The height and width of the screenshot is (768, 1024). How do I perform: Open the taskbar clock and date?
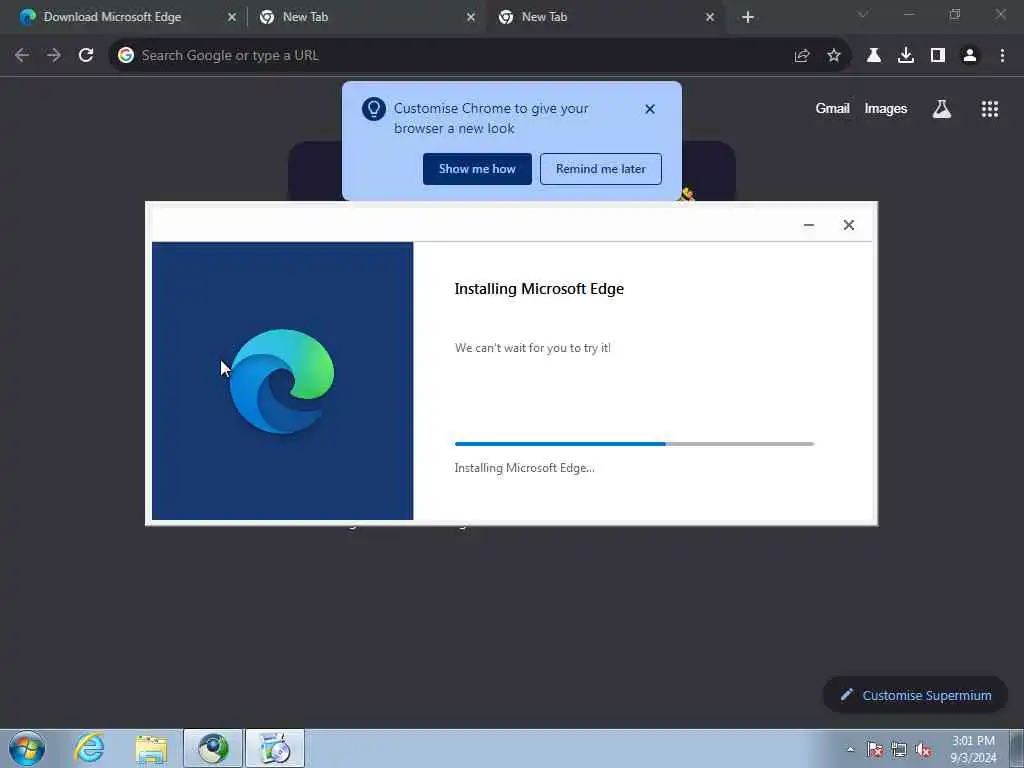(x=973, y=749)
